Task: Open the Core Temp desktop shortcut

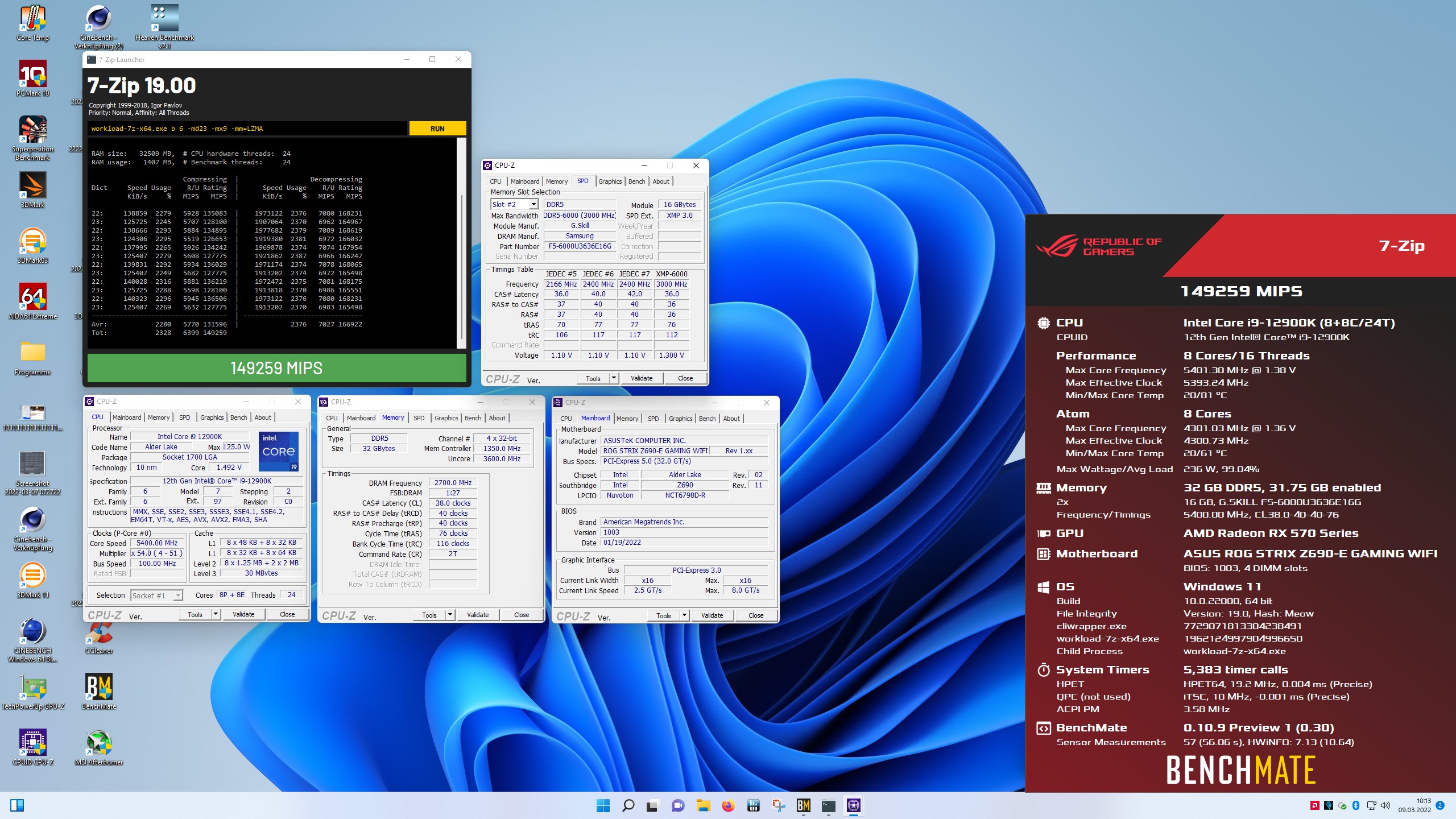Action: [x=33, y=23]
